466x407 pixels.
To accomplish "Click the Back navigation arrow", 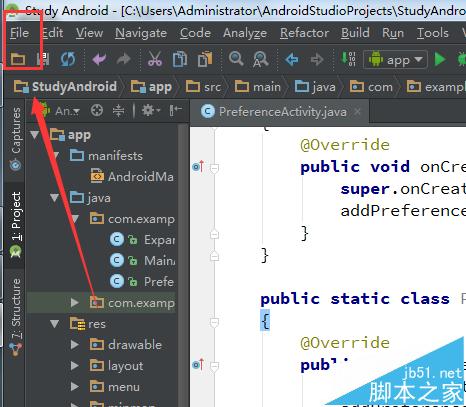I will [292, 60].
